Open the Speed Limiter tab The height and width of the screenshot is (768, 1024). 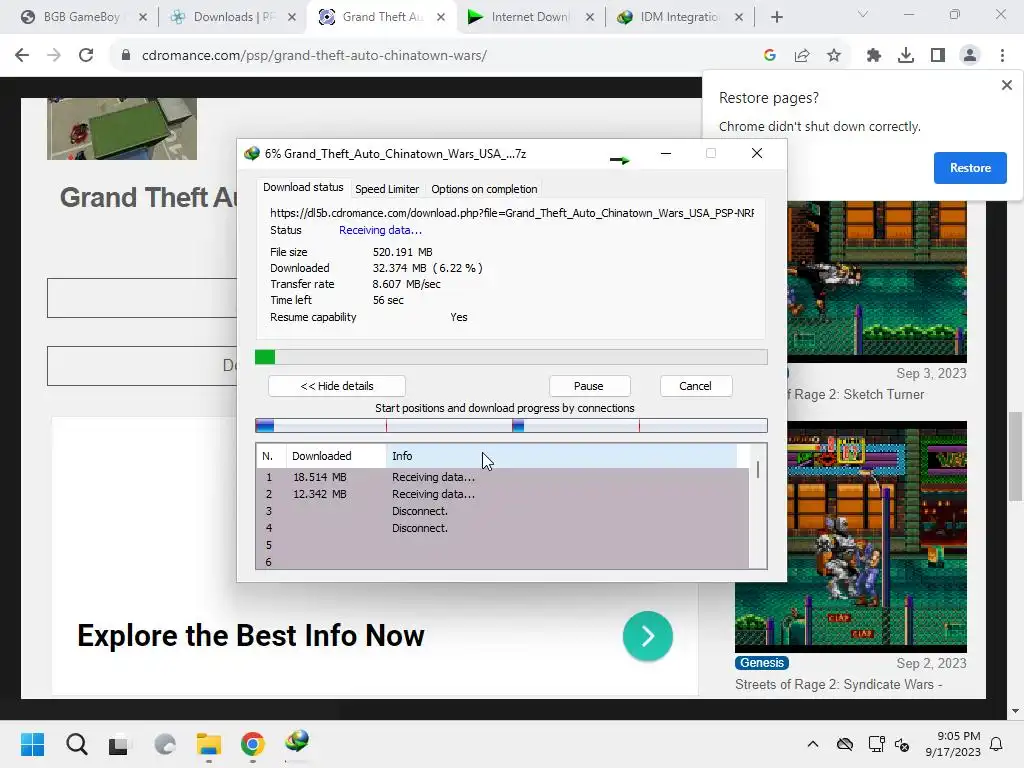(387, 189)
